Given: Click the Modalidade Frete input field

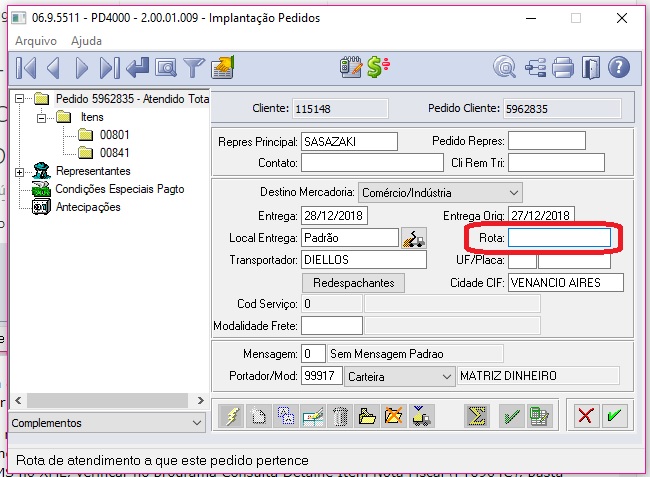Looking at the screenshot, I should pyautogui.click(x=332, y=326).
